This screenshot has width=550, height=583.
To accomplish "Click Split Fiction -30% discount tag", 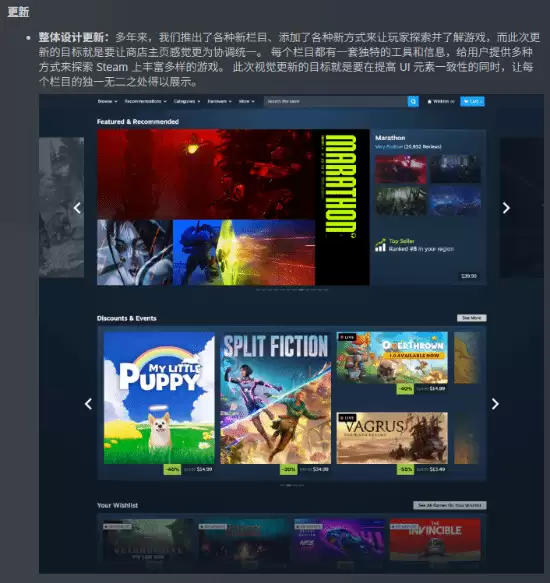I will point(289,469).
